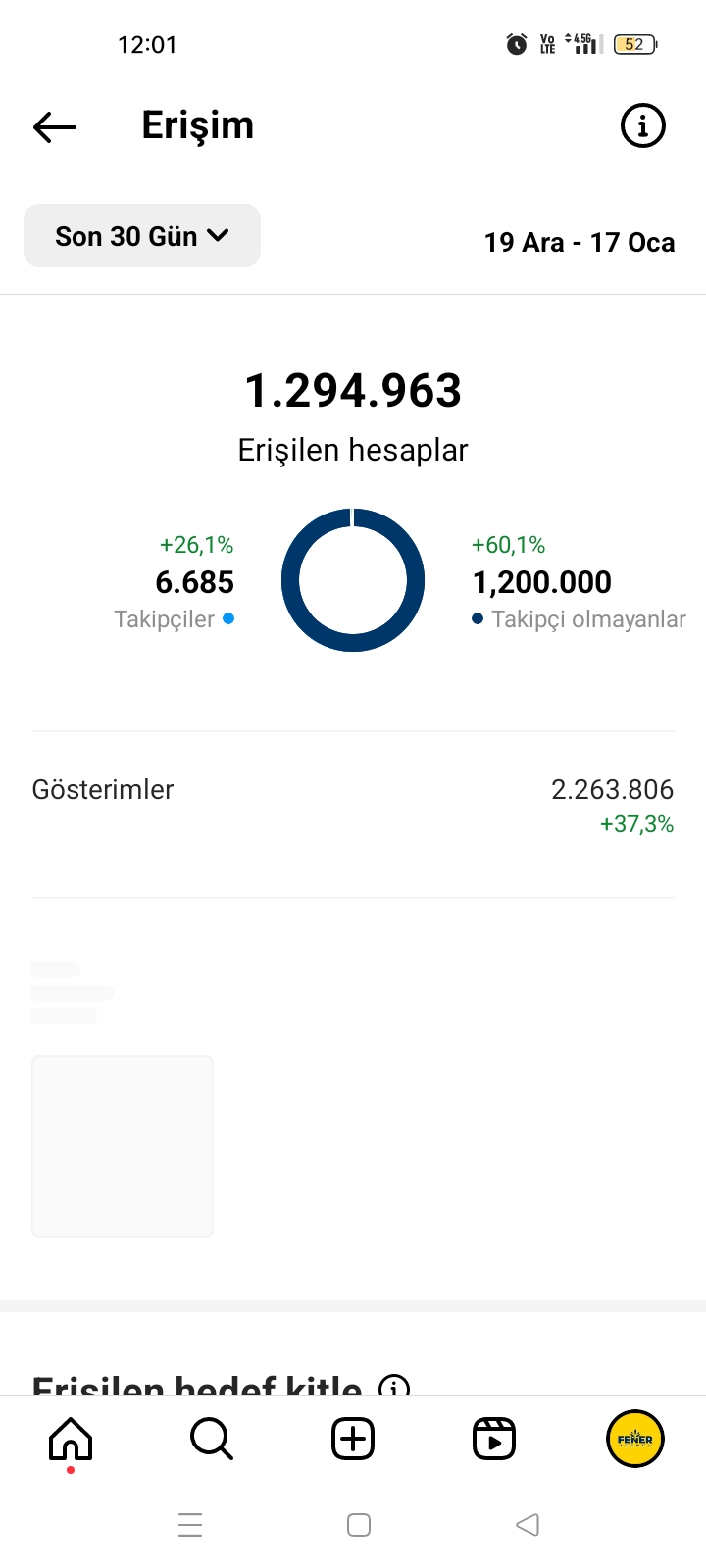Open the Search magnifier icon
The image size is (706, 1568).
pos(212,1439)
